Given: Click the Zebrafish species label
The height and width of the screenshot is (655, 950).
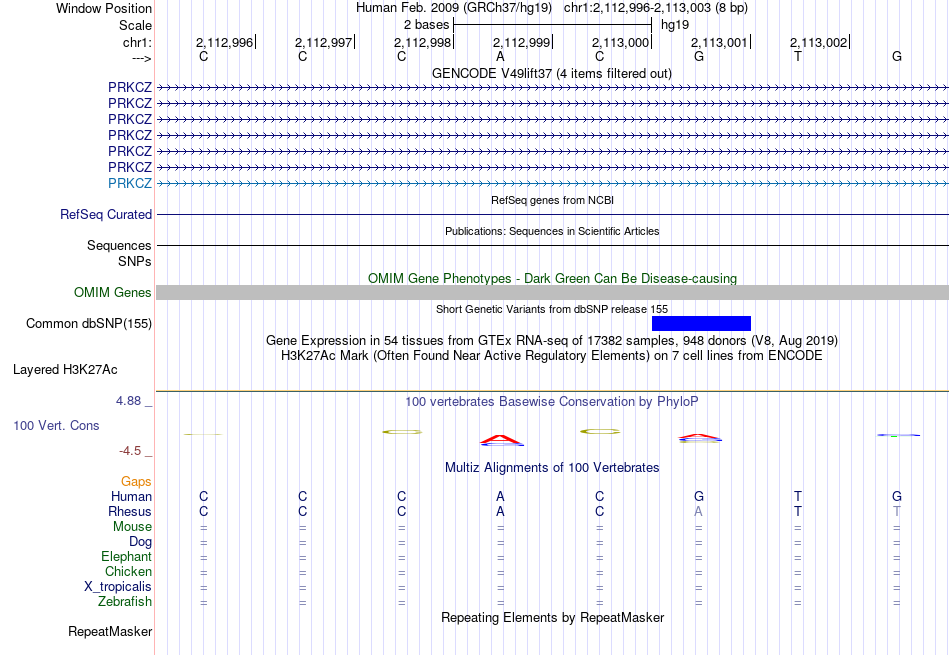Looking at the screenshot, I should [125, 602].
